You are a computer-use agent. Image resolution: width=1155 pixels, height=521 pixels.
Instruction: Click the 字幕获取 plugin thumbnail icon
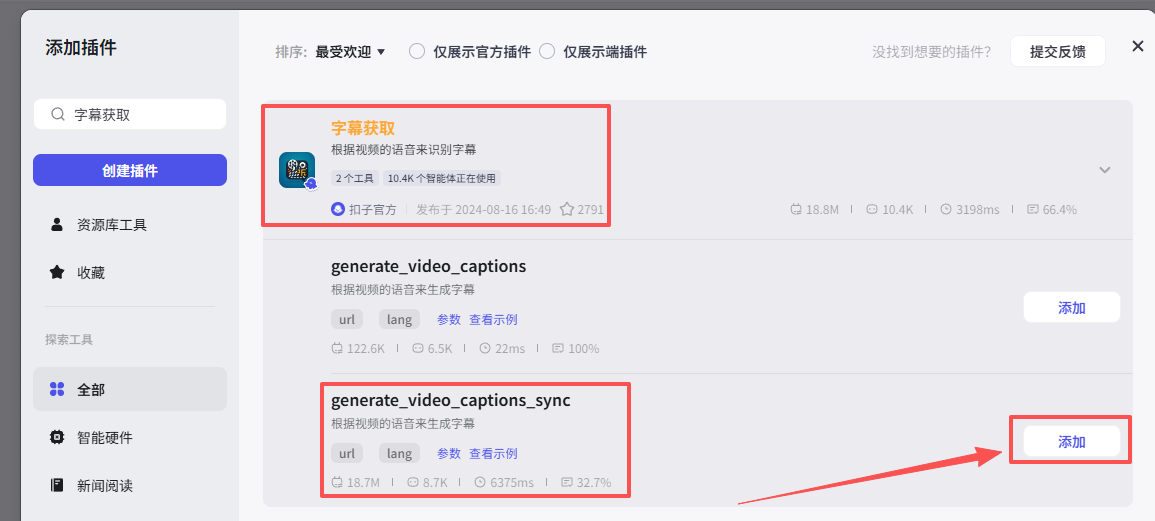297,170
